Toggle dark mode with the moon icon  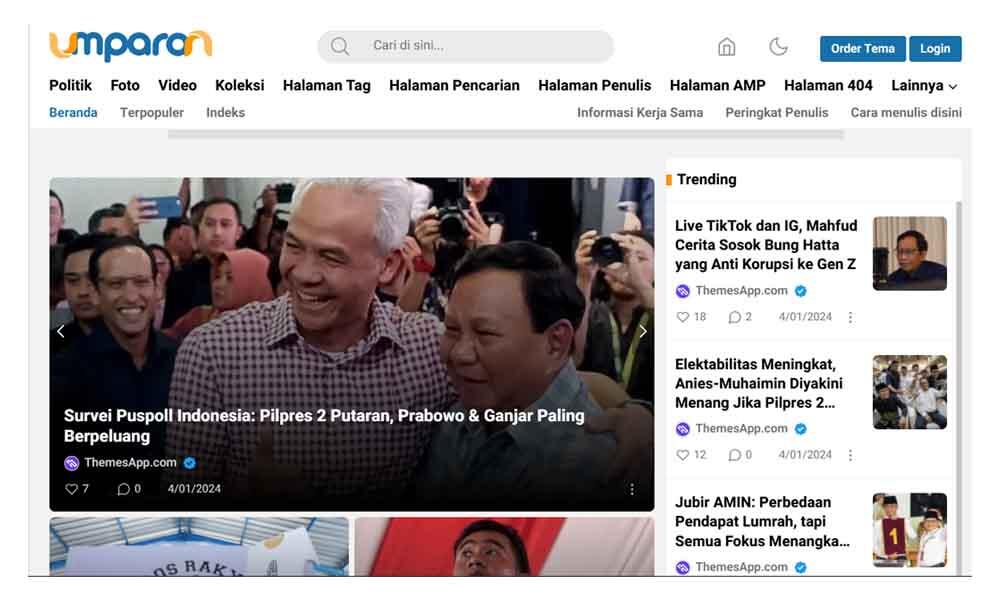point(778,47)
